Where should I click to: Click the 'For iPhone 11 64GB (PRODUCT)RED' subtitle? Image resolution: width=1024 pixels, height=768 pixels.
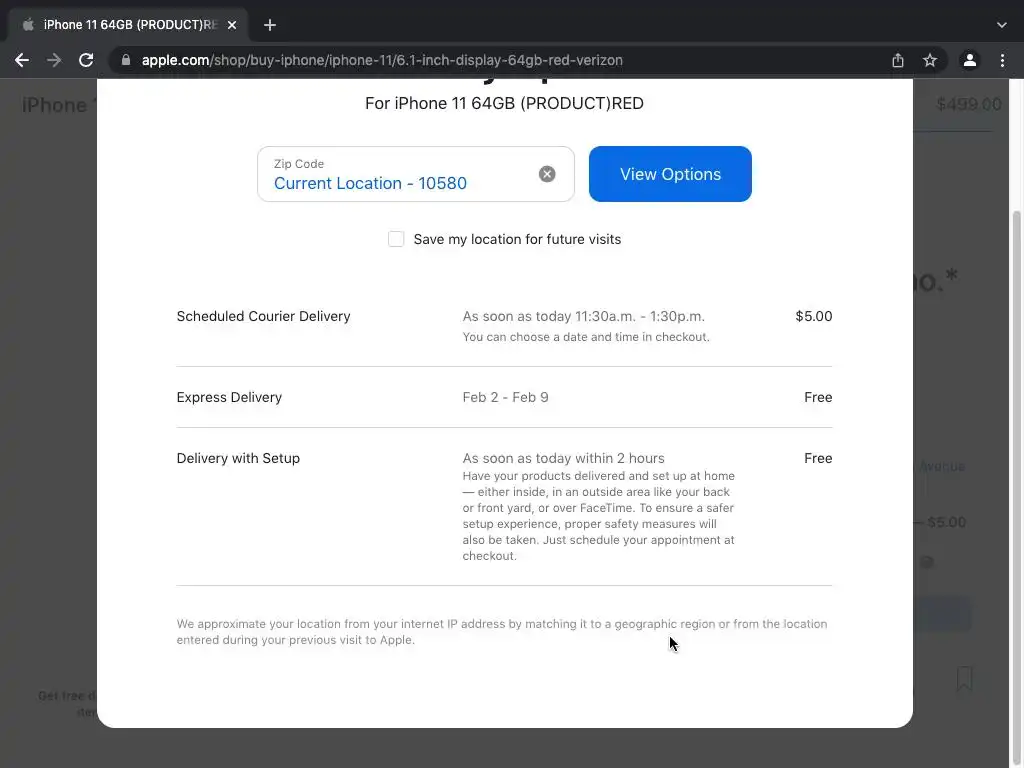504,103
